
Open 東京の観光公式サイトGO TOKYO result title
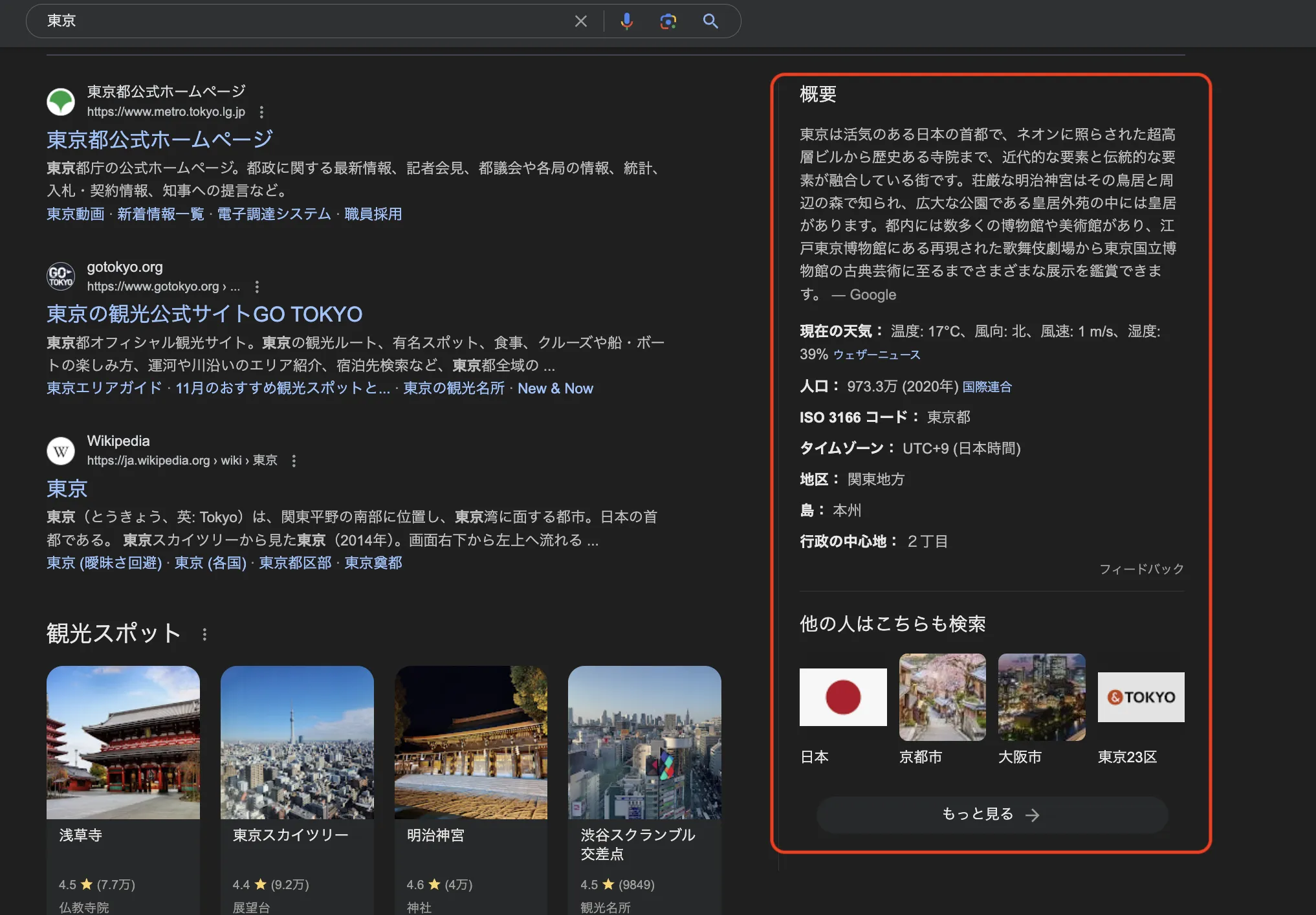[x=204, y=314]
